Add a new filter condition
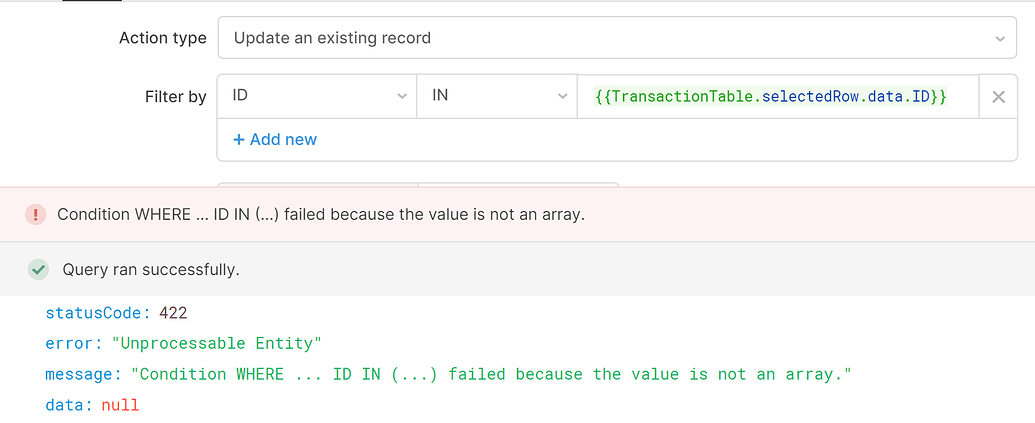Viewport: 1035px width, 423px height. 275,139
